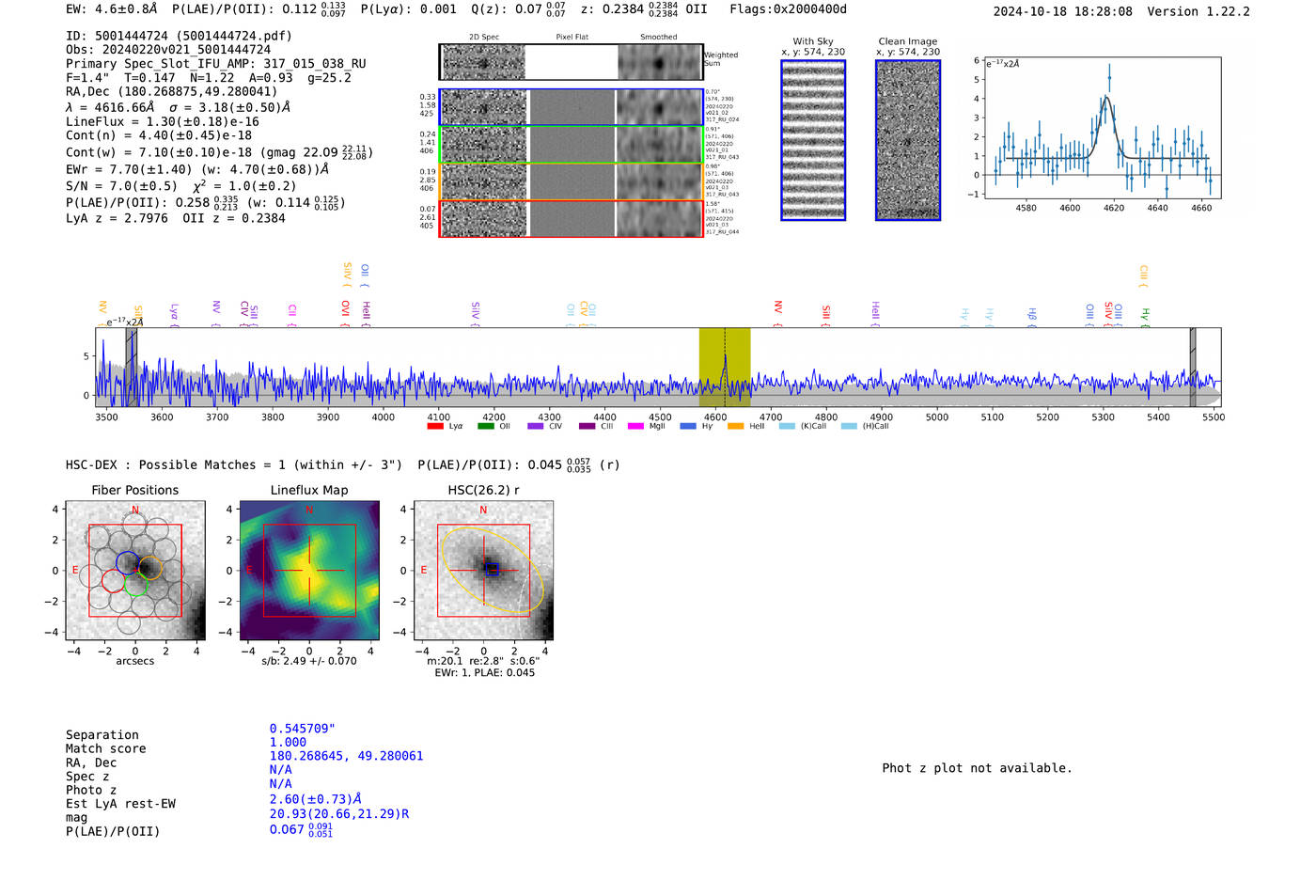Viewport: 1316px width, 896px height.
Task: Open the Clean Image cutout
Action: (x=908, y=140)
